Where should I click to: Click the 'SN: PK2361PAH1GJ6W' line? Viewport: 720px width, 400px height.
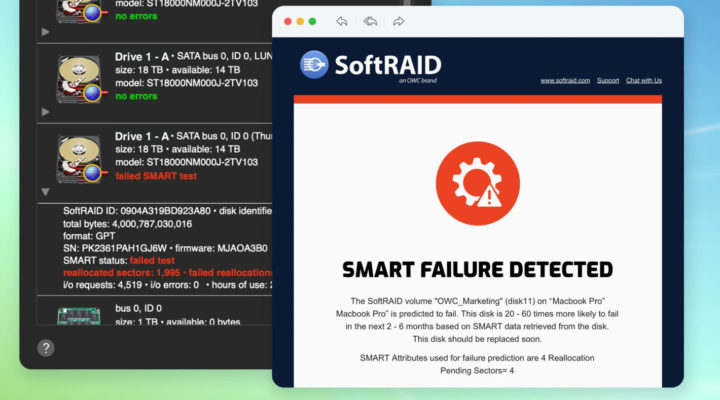pyautogui.click(x=165, y=248)
